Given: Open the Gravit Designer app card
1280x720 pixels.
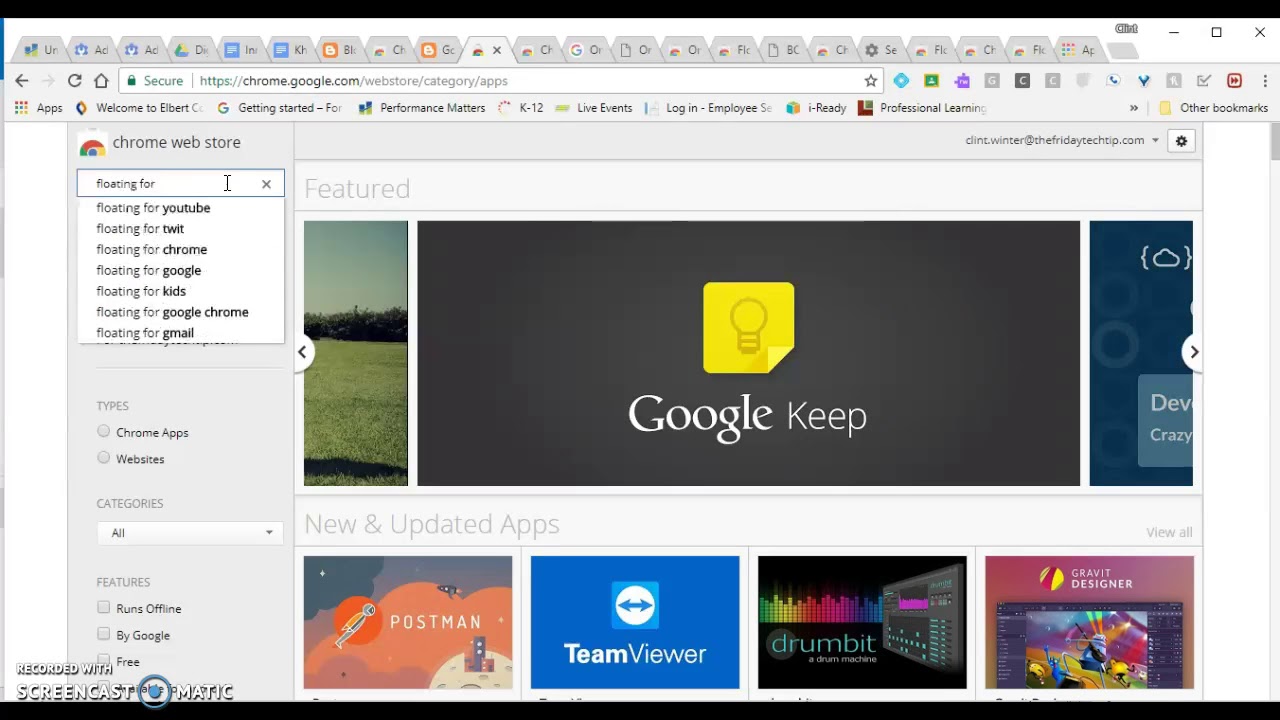Looking at the screenshot, I should coord(1089,622).
